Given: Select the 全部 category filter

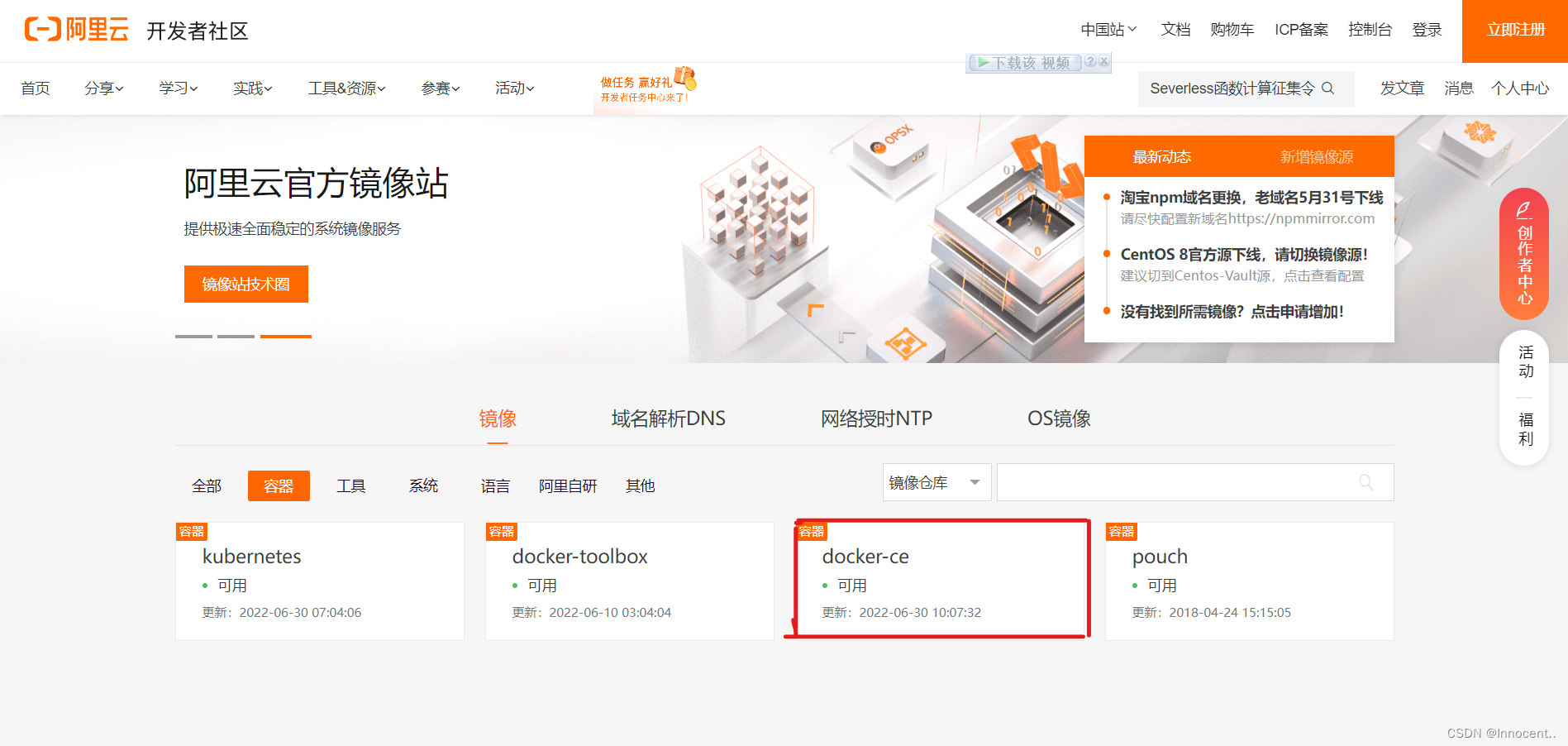Looking at the screenshot, I should (207, 486).
